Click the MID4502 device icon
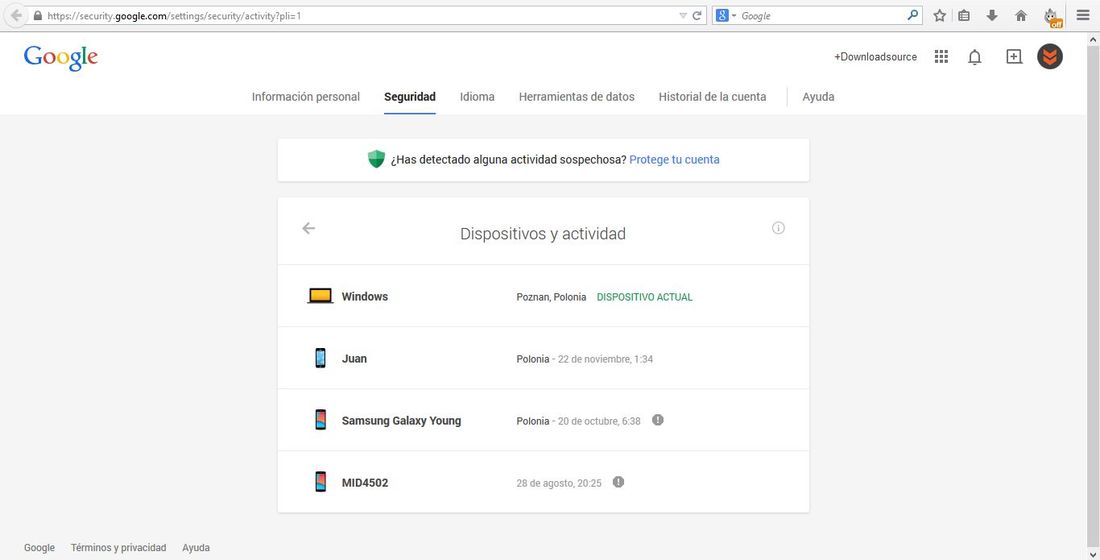The image size is (1100, 560). [320, 481]
